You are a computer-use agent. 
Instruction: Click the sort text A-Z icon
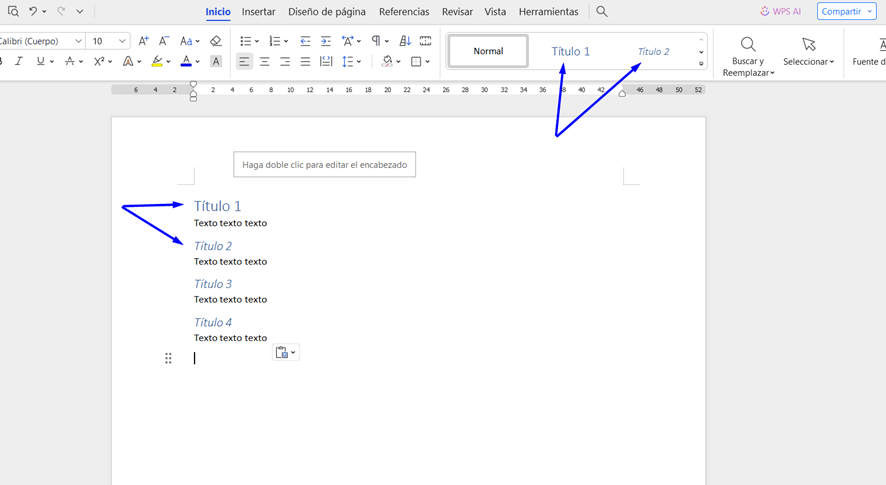point(405,41)
